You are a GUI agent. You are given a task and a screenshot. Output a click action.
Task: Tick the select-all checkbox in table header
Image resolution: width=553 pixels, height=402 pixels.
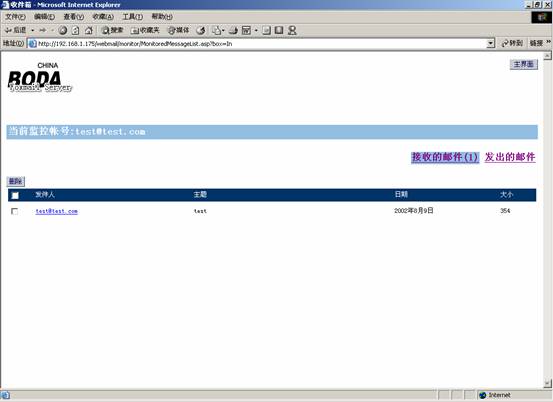pos(15,195)
